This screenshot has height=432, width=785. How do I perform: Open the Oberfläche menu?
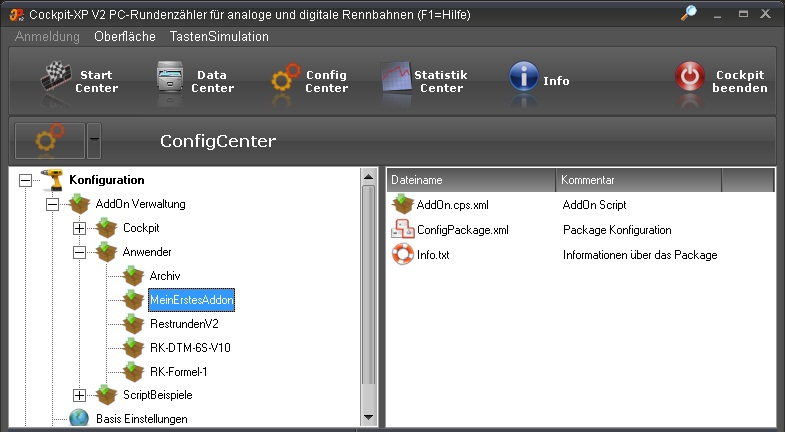click(125, 37)
